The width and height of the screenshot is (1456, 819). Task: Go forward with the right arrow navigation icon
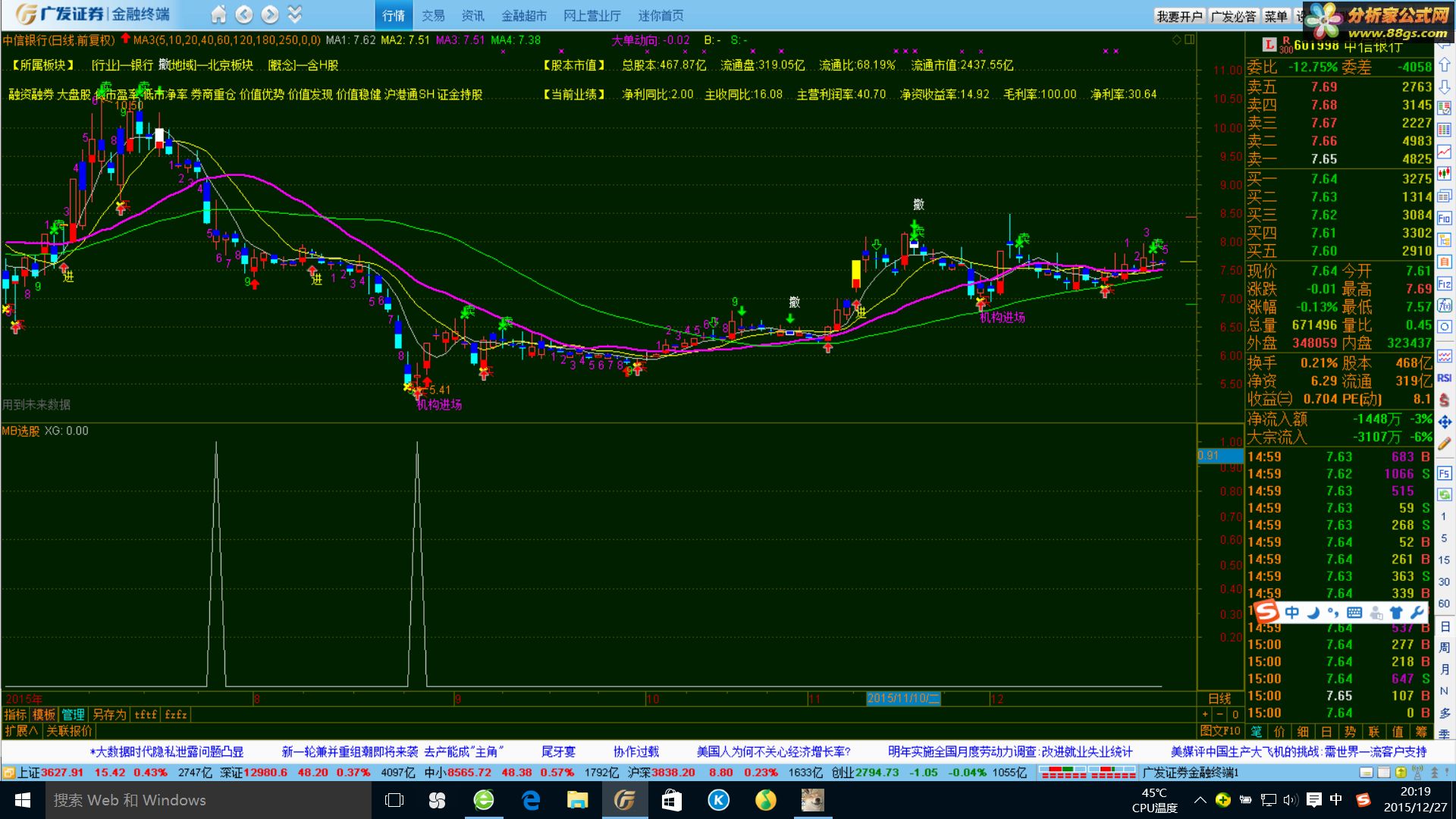270,14
